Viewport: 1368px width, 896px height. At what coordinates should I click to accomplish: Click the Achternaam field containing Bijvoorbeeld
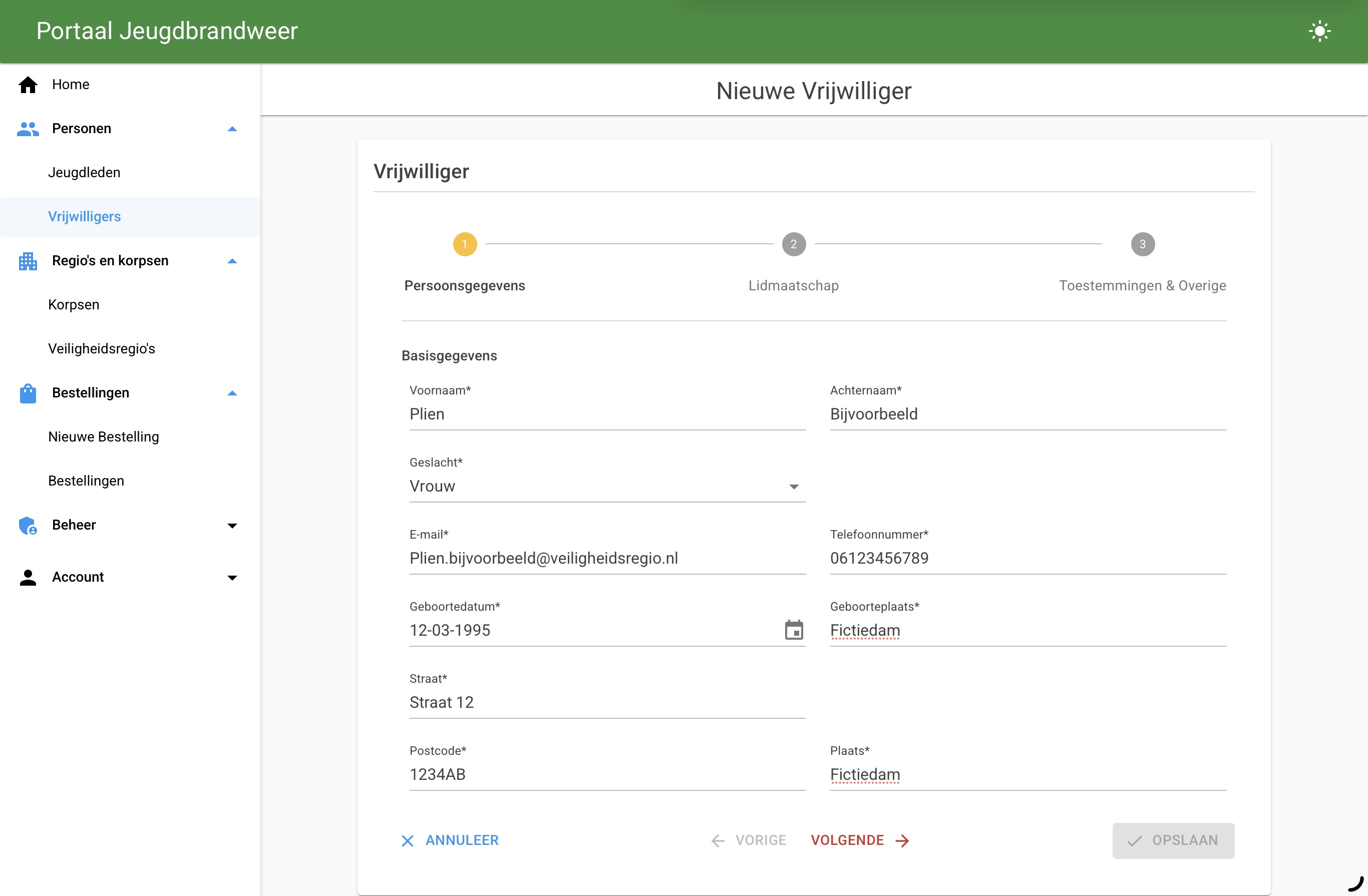pyautogui.click(x=1028, y=414)
